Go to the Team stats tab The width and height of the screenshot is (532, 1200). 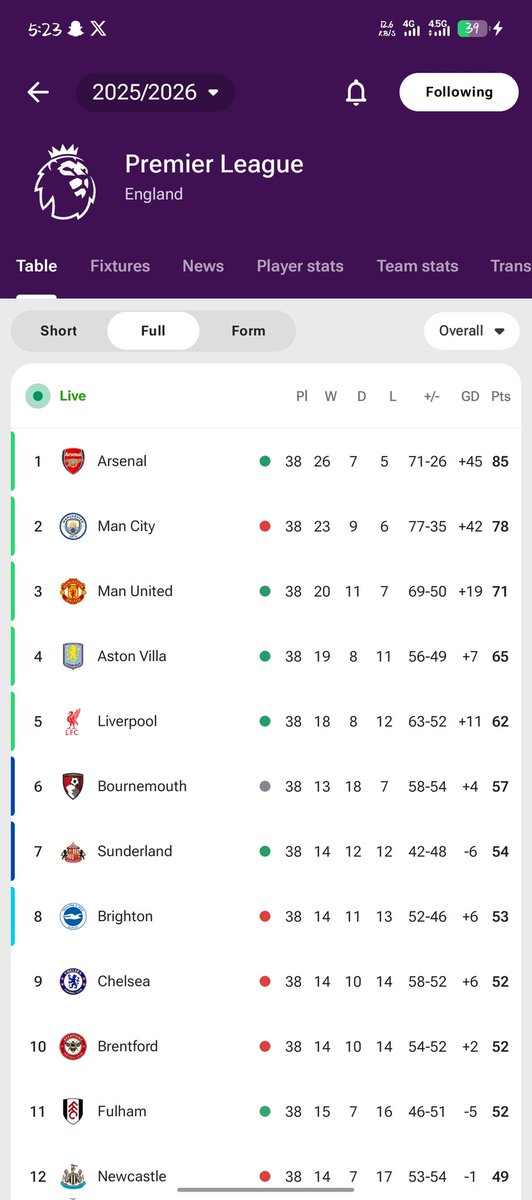(417, 266)
